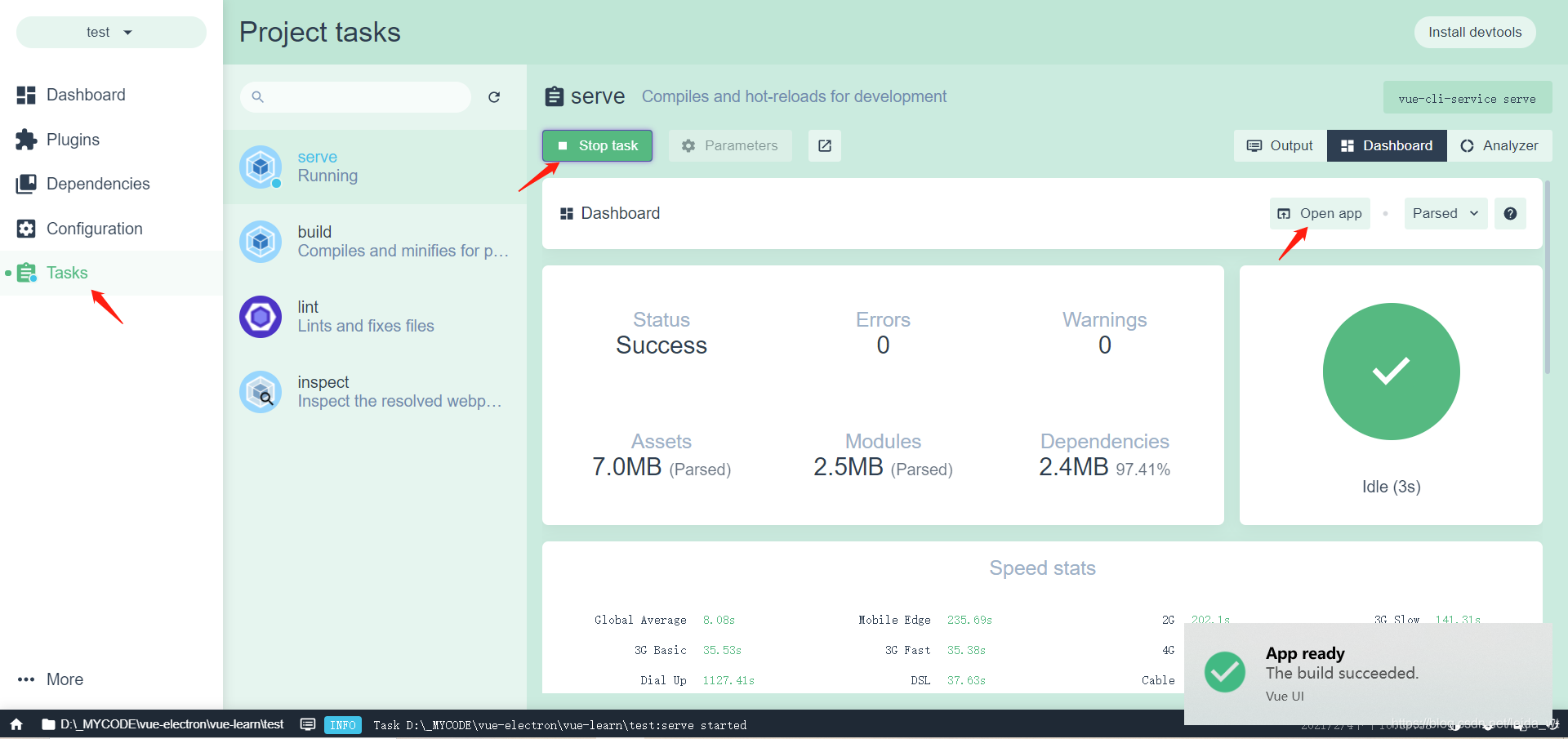This screenshot has height=739, width=1568.
Task: Open the Dependencies section
Action: (111, 184)
